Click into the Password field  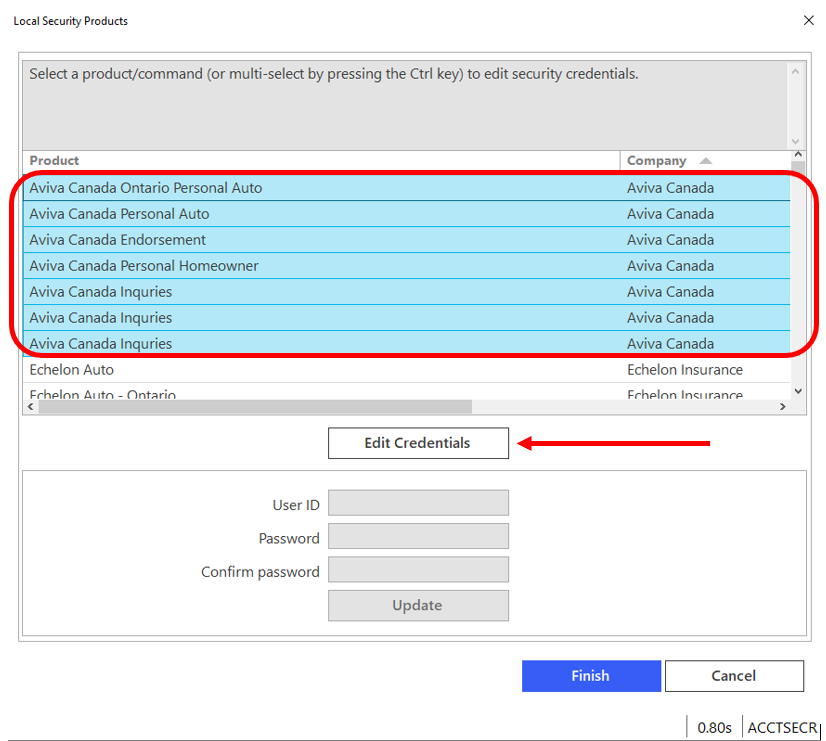click(x=418, y=536)
